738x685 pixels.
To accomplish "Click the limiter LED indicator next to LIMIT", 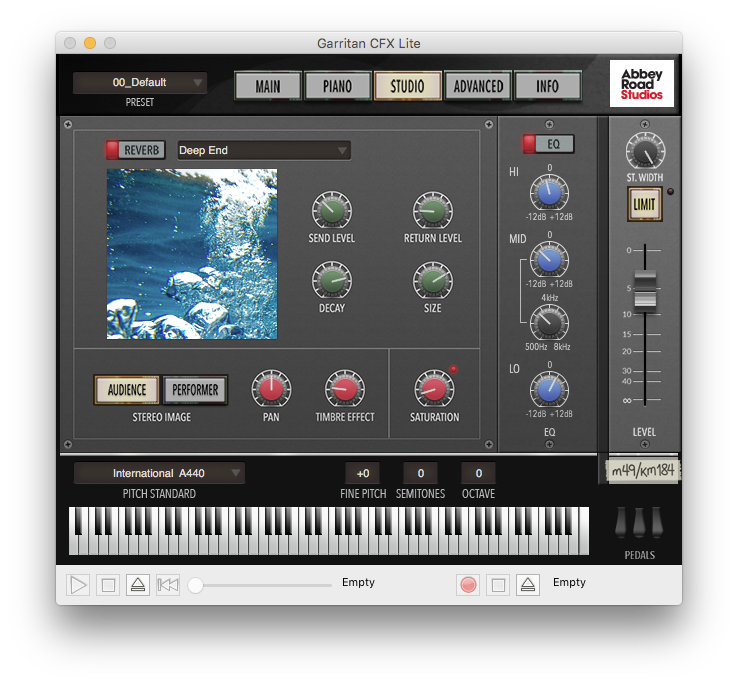I will (671, 192).
